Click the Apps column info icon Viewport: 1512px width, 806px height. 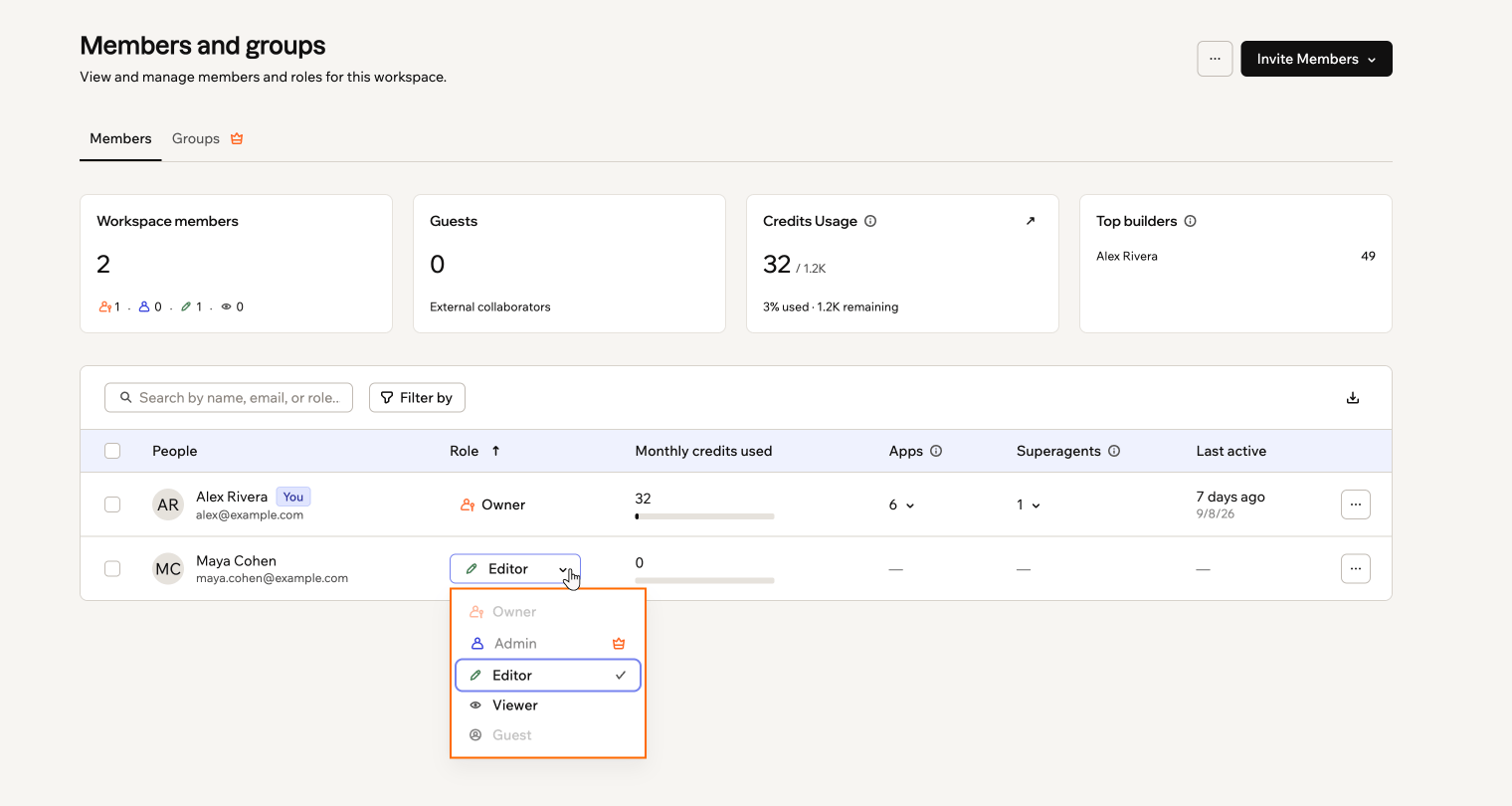click(x=936, y=451)
